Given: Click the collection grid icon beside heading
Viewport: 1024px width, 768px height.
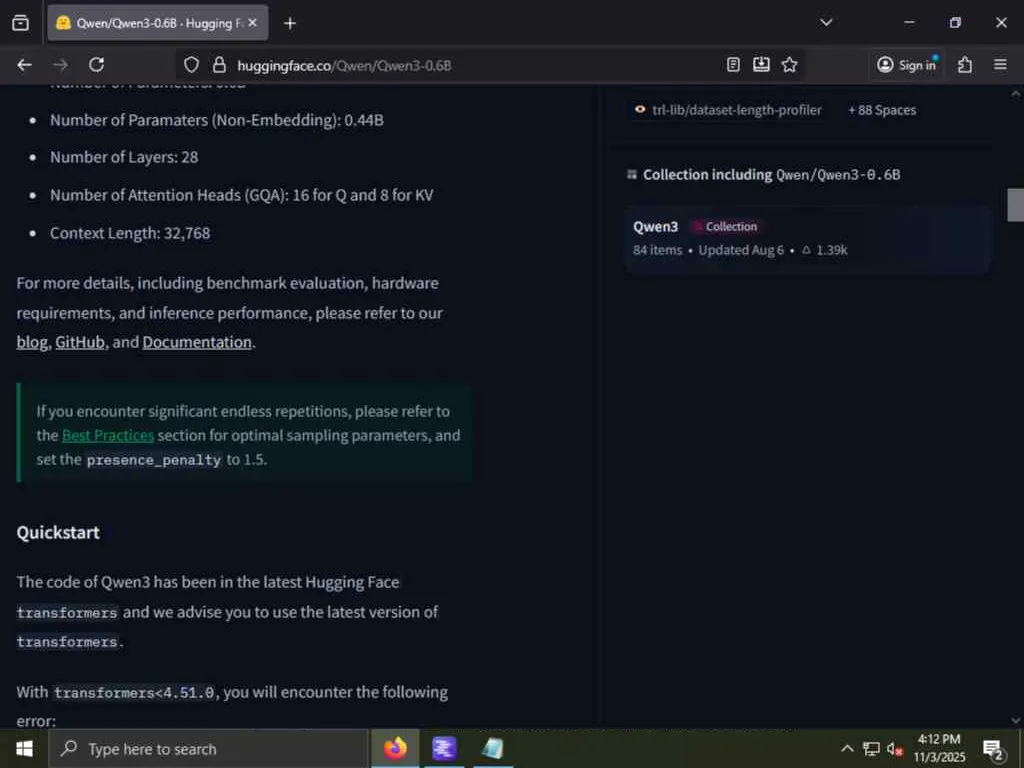Looking at the screenshot, I should coord(632,174).
